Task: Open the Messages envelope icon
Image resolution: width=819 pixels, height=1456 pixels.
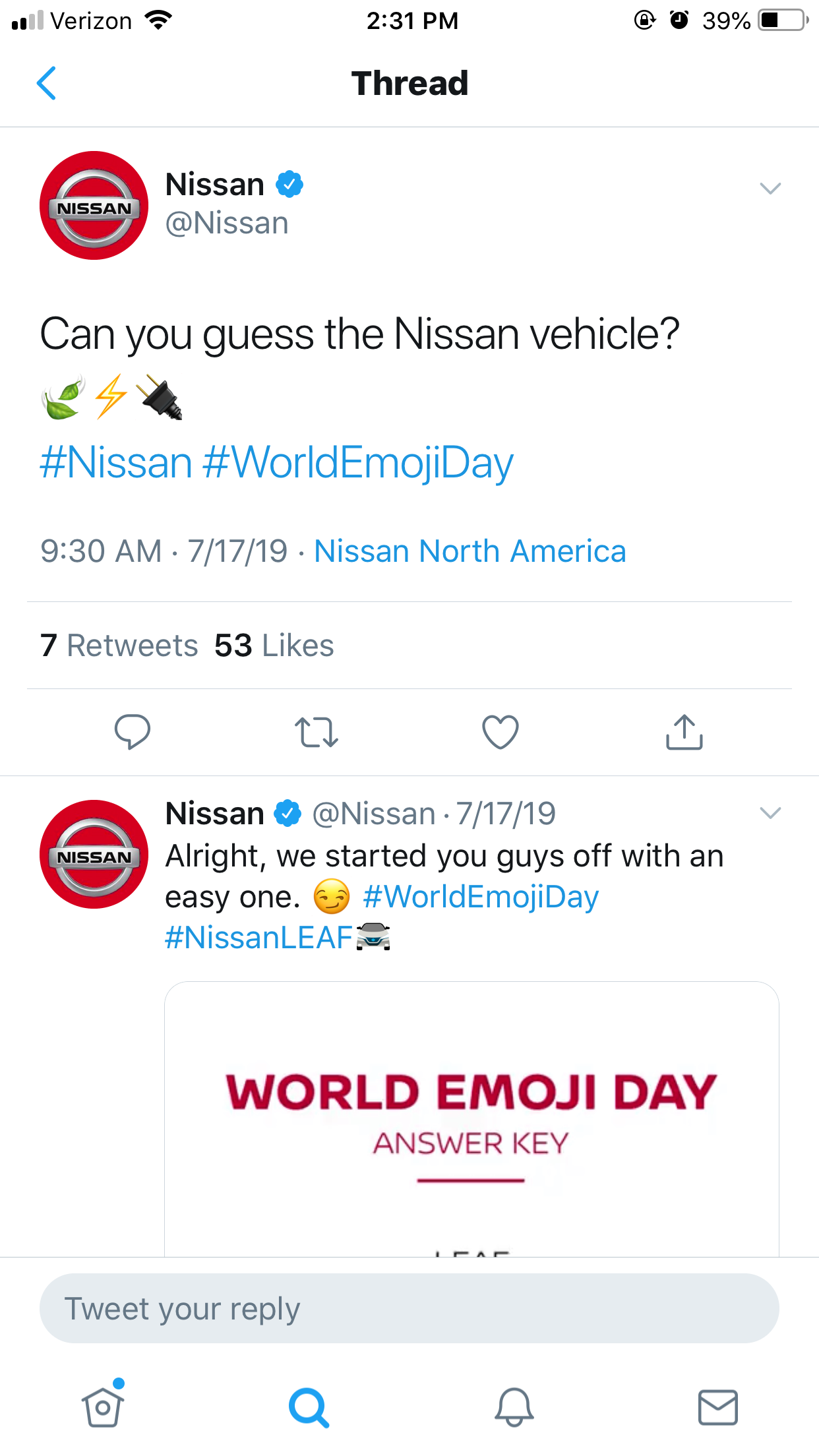Action: click(x=718, y=1407)
